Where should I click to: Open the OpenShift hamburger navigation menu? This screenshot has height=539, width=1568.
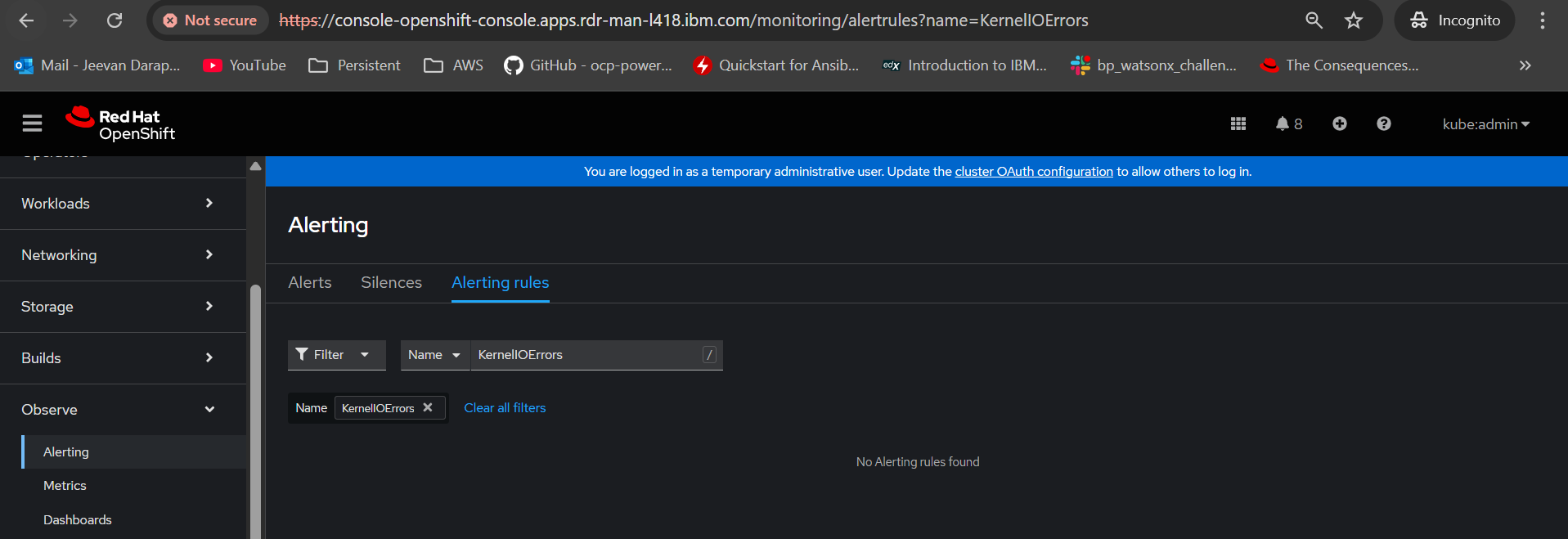(32, 124)
